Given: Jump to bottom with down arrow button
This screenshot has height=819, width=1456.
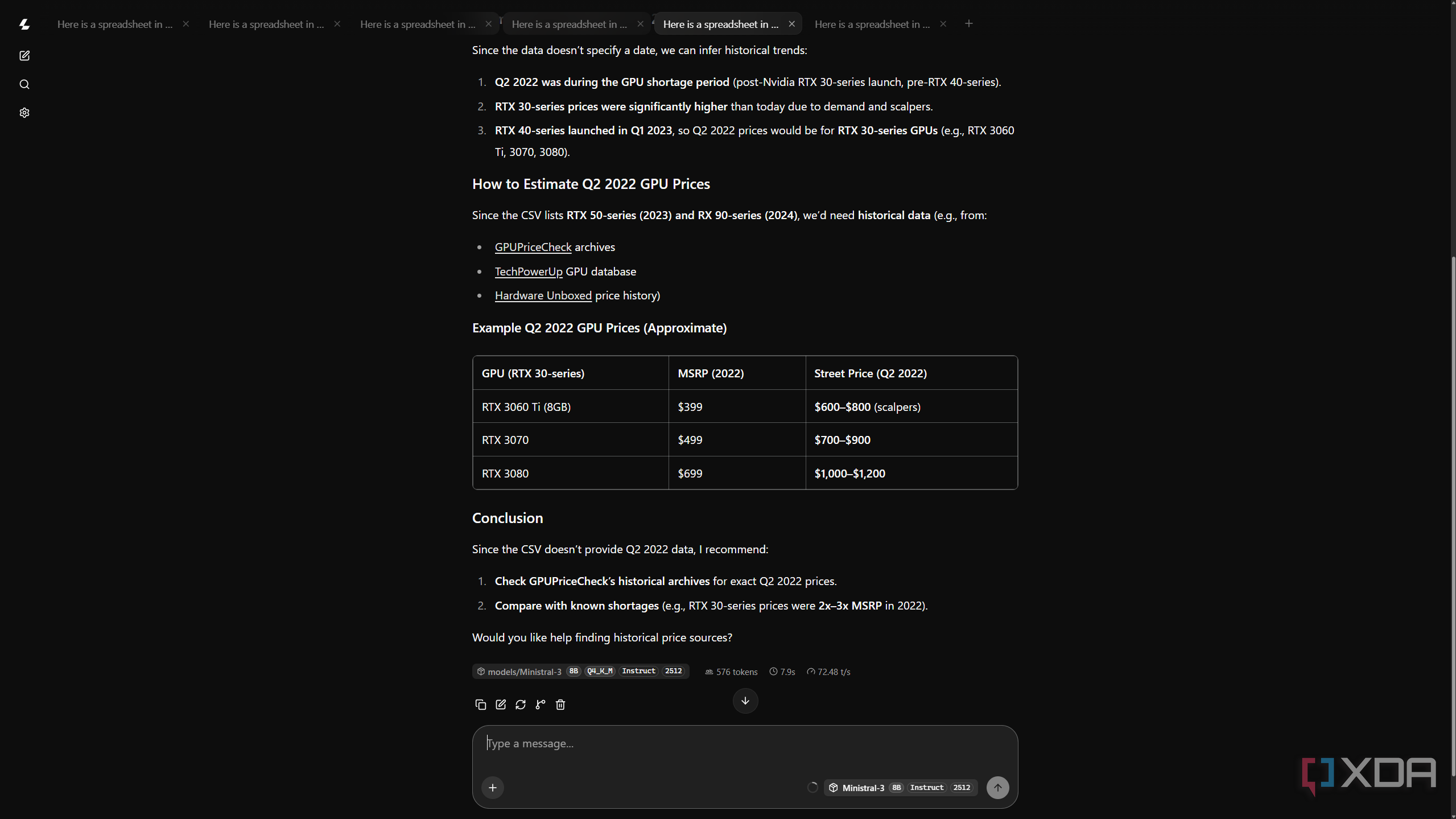Looking at the screenshot, I should (745, 701).
